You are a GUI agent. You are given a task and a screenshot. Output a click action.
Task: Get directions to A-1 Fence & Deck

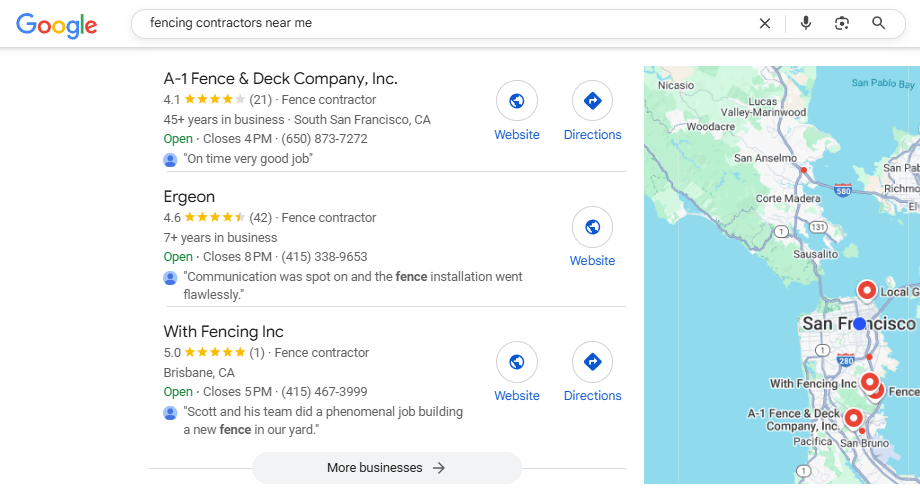(592, 101)
